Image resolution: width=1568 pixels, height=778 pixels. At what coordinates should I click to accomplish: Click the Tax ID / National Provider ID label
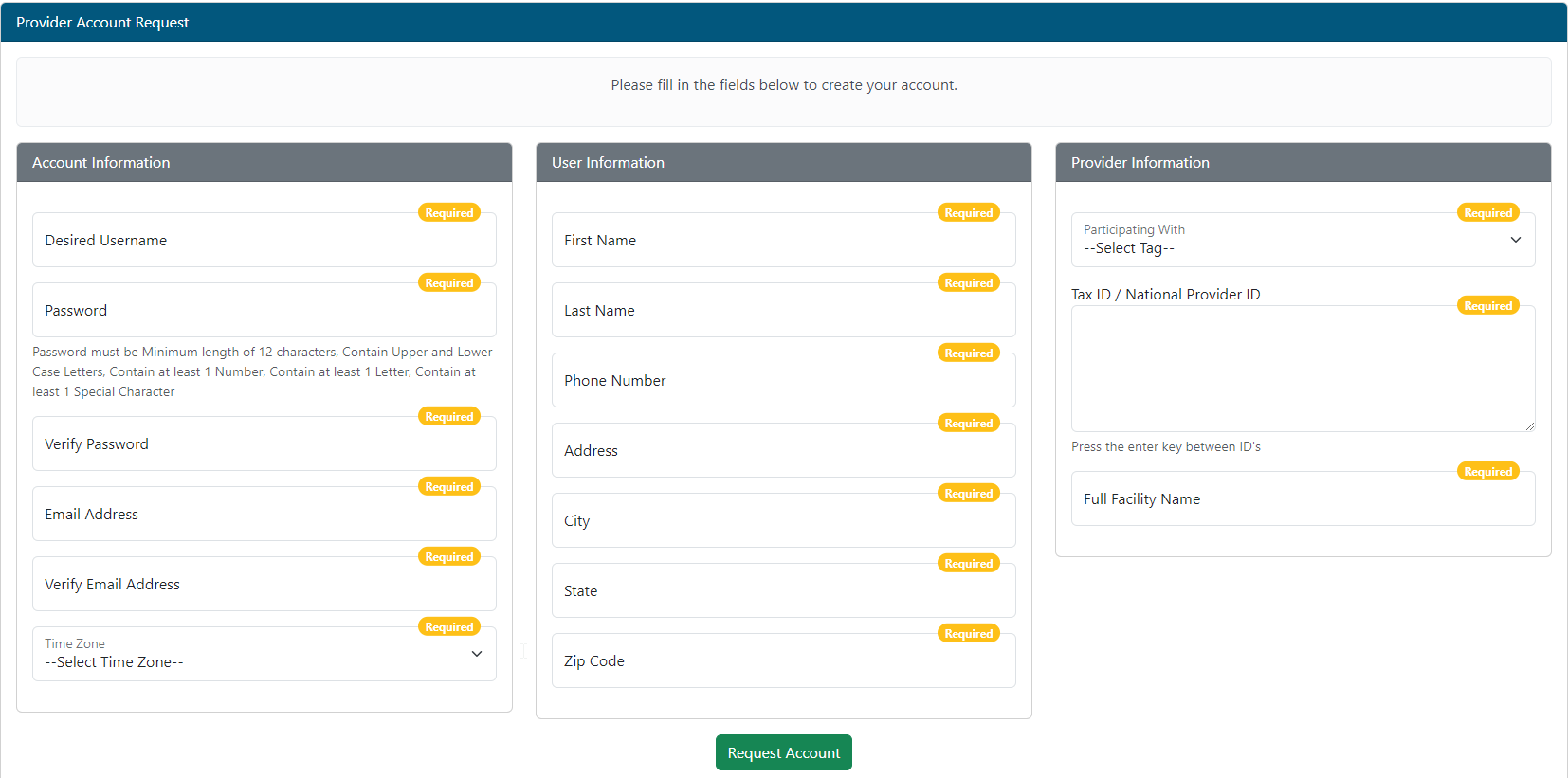point(1166,294)
